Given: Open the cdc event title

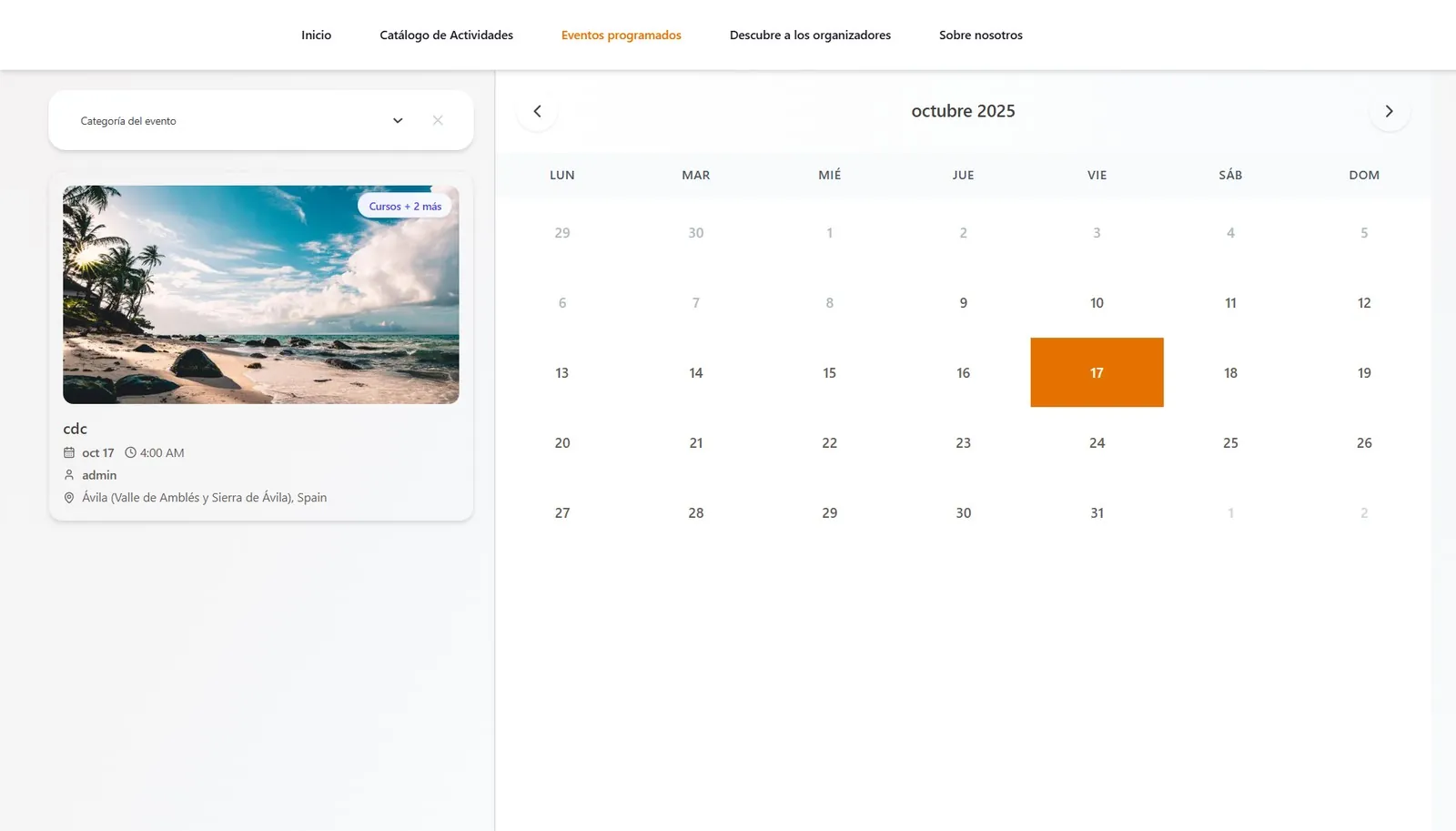Looking at the screenshot, I should point(75,429).
